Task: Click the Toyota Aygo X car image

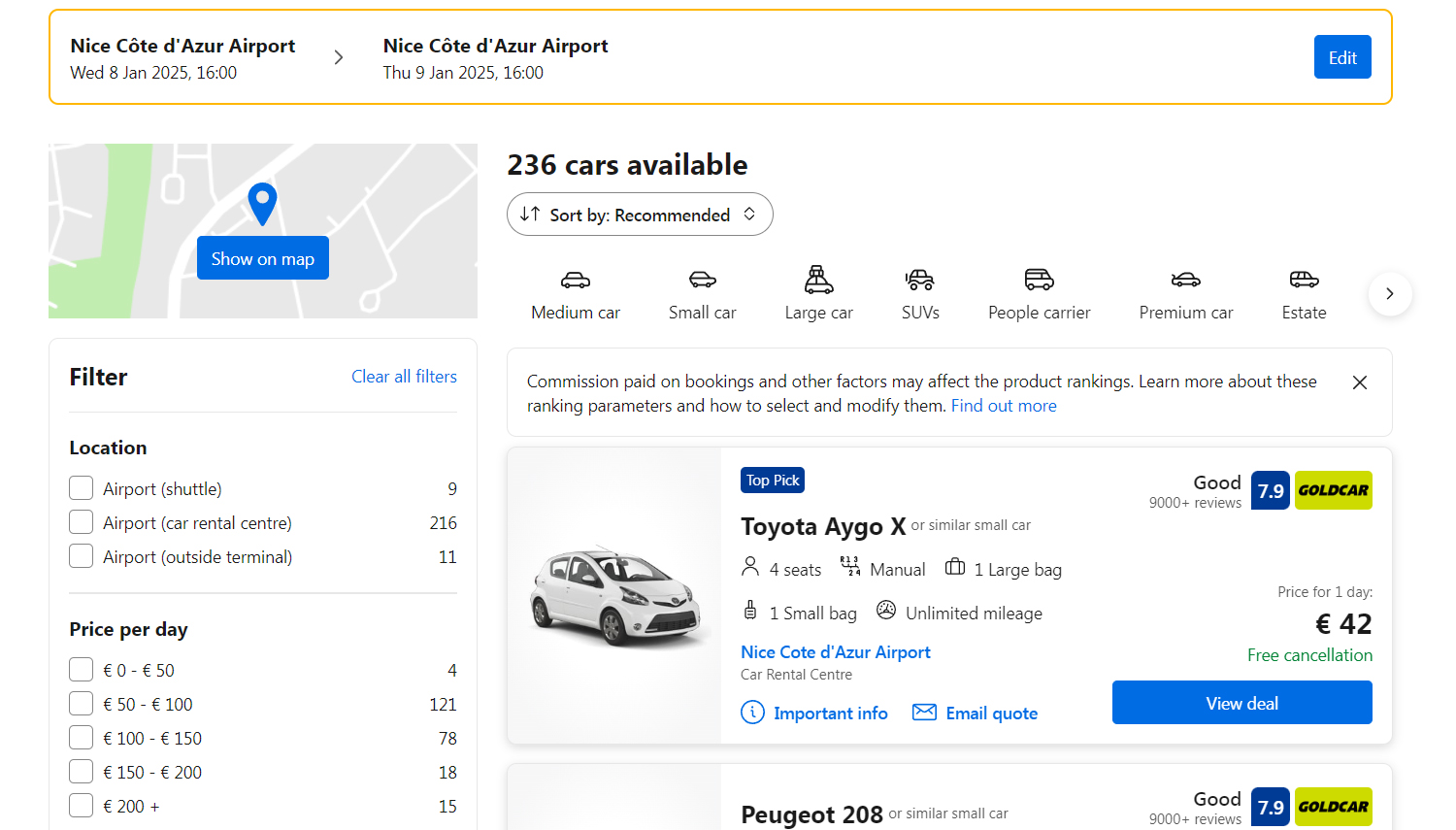Action: (614, 596)
